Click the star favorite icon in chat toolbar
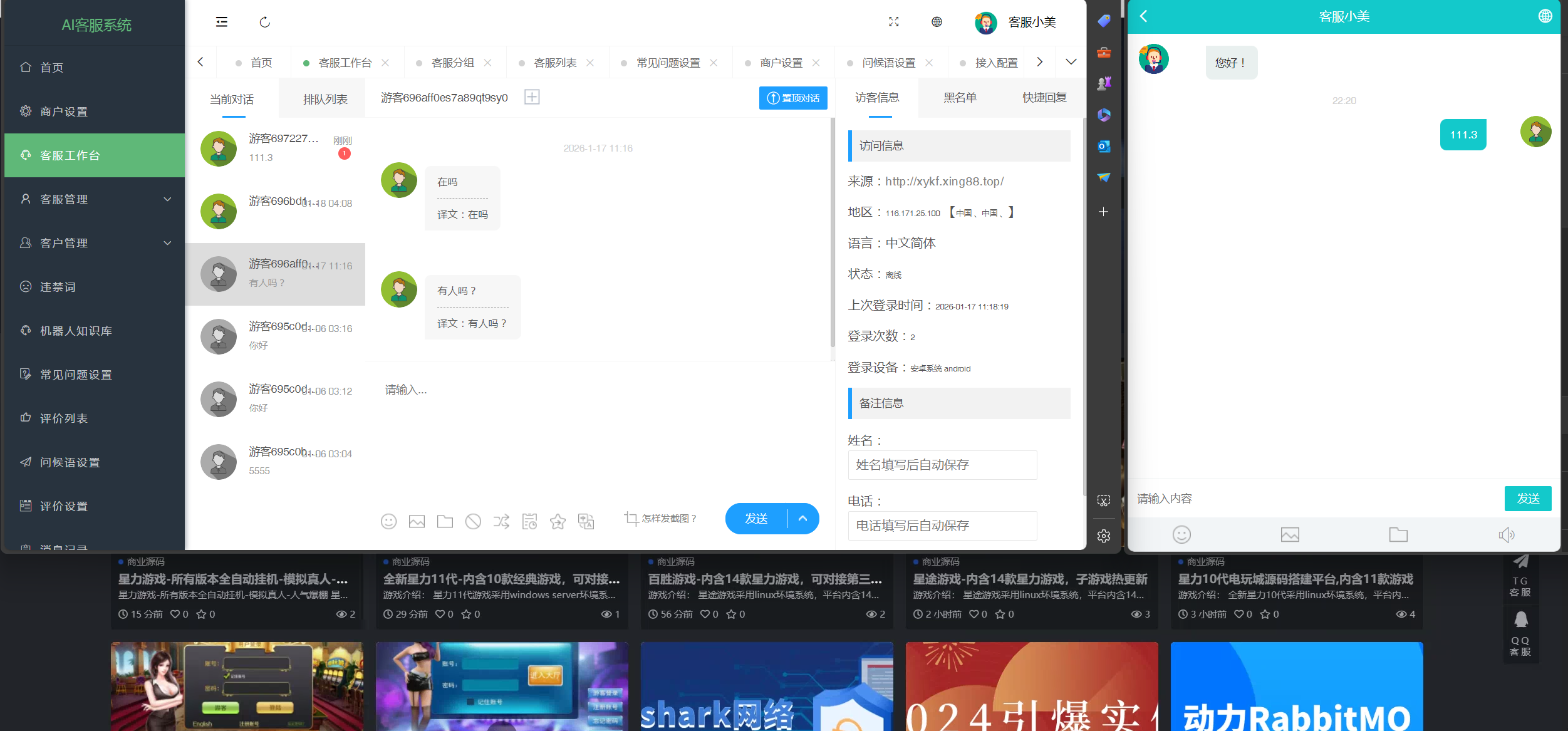Image resolution: width=1568 pixels, height=731 pixels. pyautogui.click(x=558, y=521)
